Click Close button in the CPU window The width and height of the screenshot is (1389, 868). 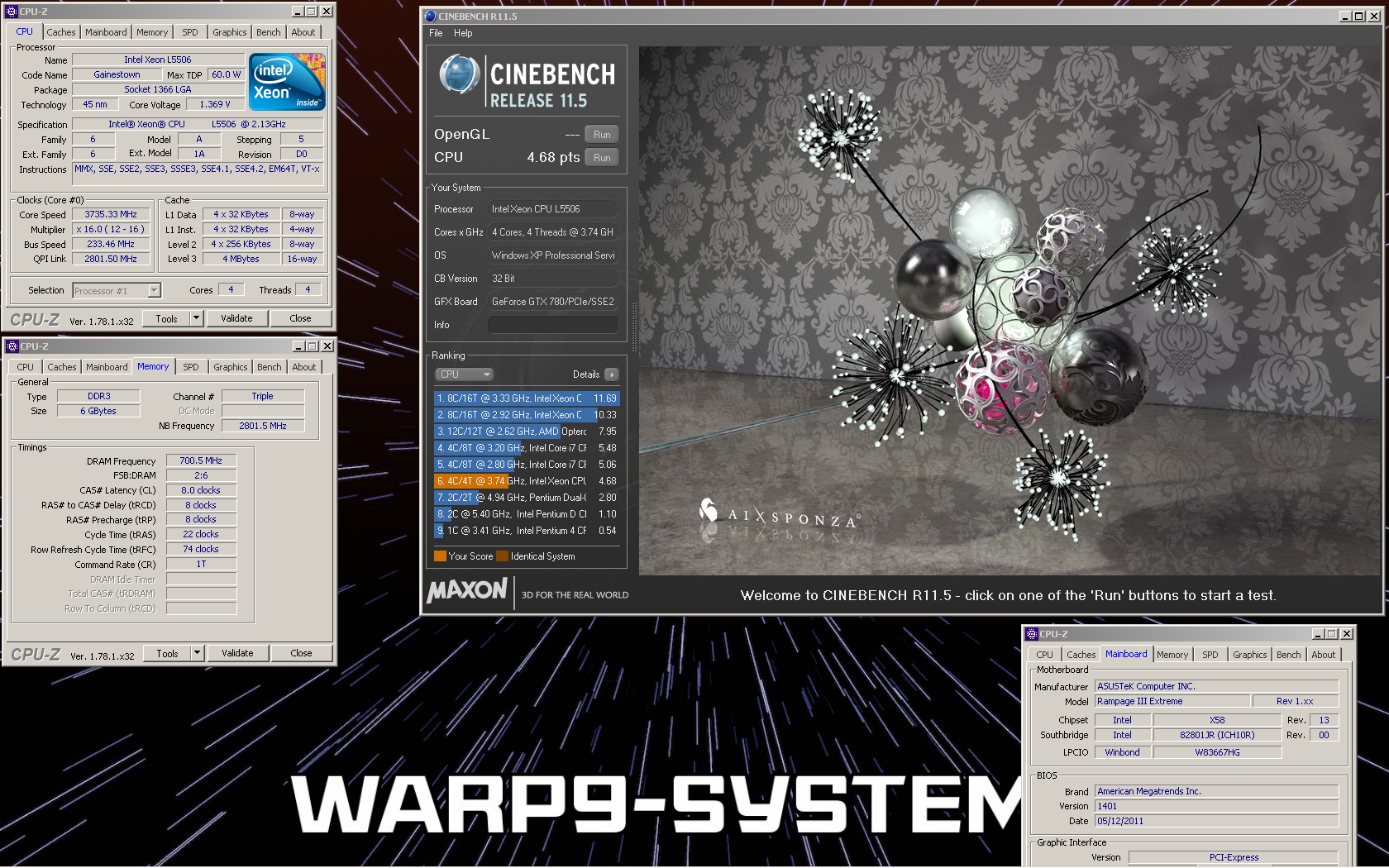click(301, 318)
